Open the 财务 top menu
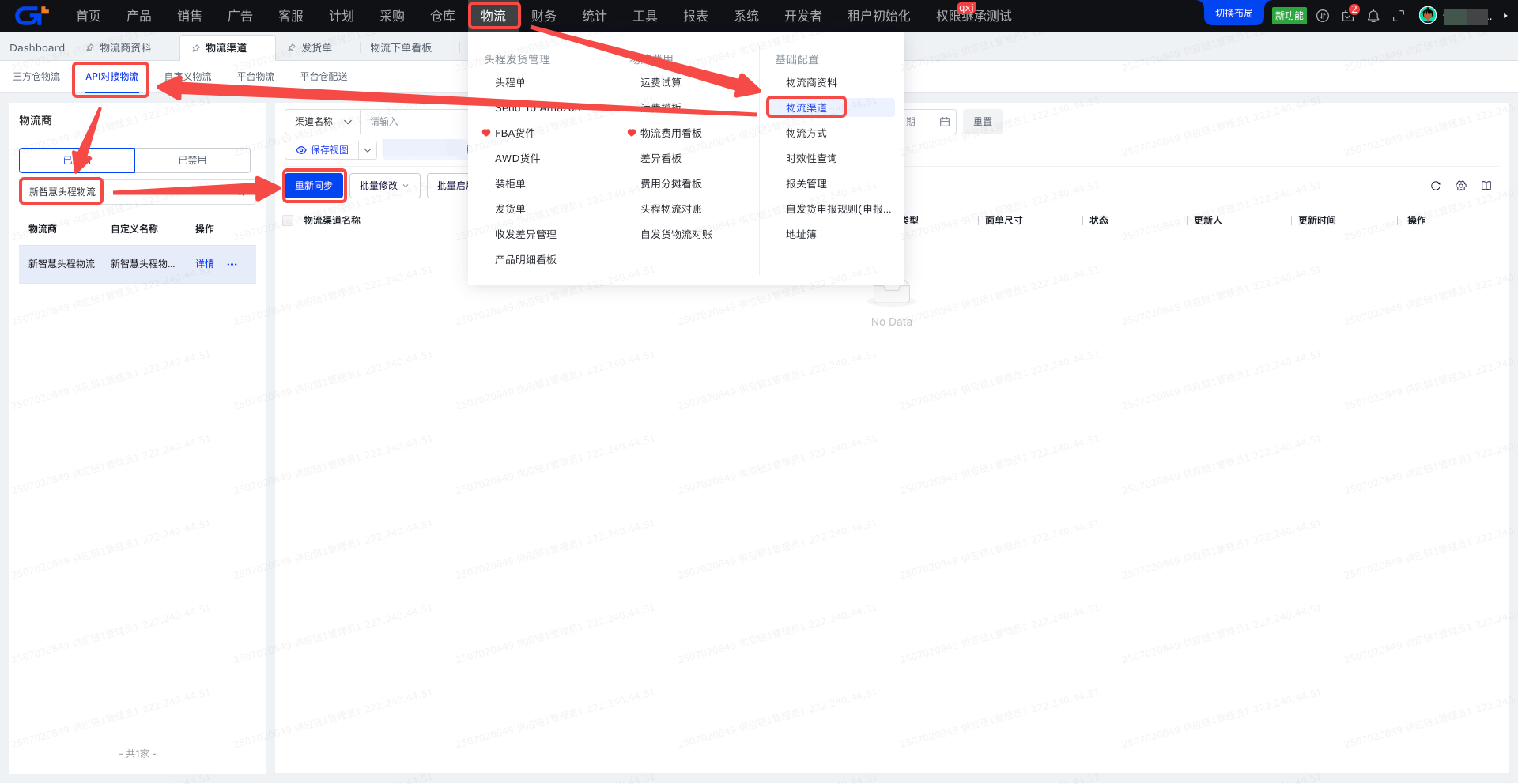This screenshot has width=1518, height=784. 544,16
